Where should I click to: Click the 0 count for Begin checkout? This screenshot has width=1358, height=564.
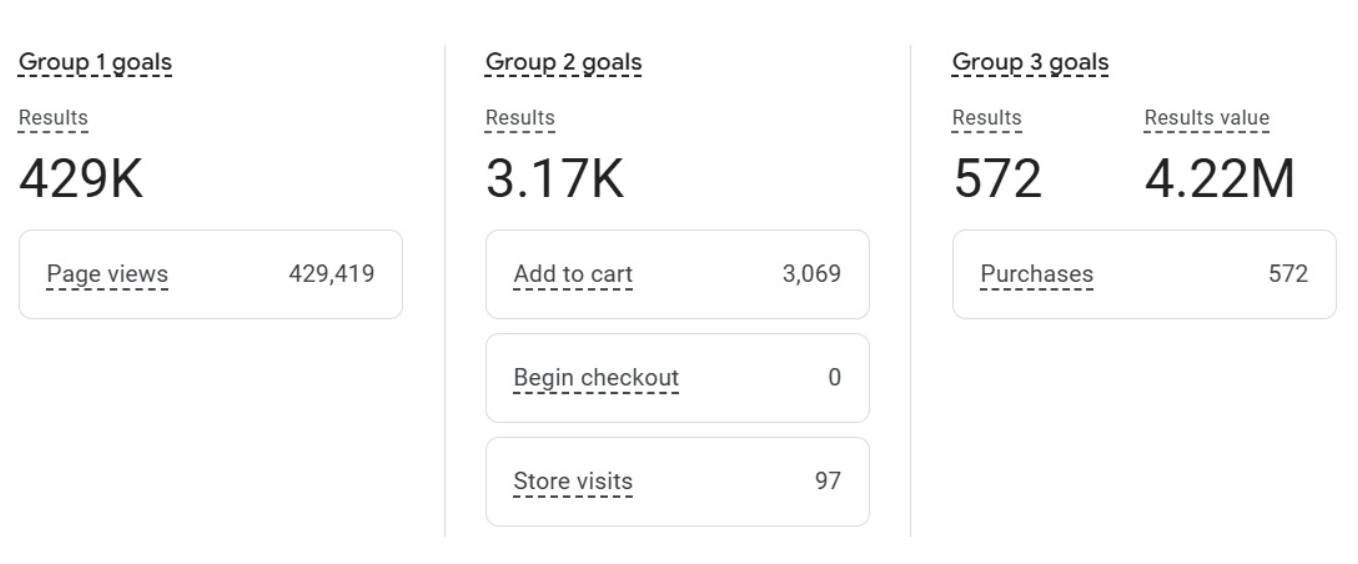(x=834, y=378)
